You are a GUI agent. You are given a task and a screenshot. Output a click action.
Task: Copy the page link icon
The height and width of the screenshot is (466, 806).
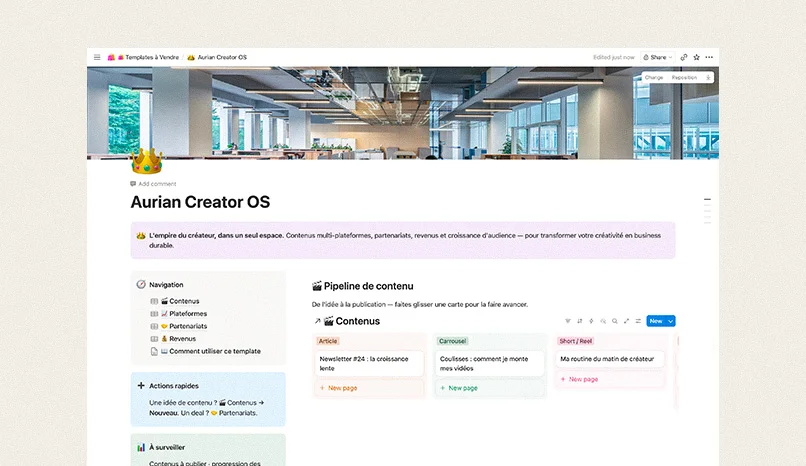click(684, 57)
